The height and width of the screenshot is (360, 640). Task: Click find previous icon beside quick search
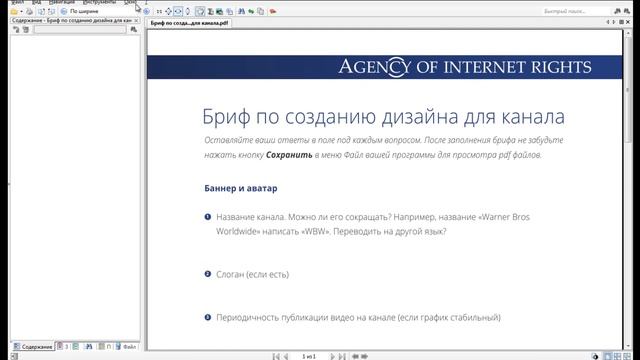(x=618, y=11)
